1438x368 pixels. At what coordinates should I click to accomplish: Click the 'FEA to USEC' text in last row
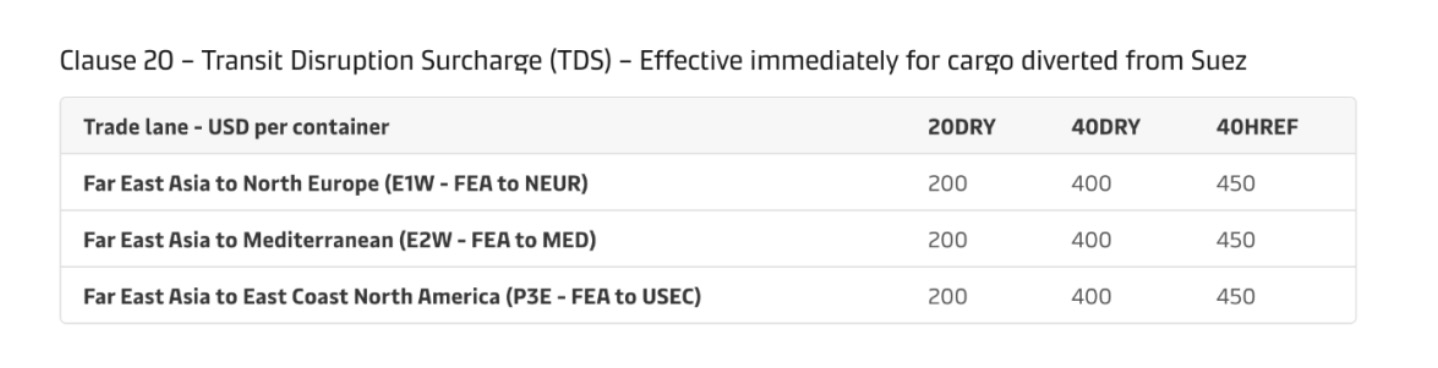pos(634,297)
